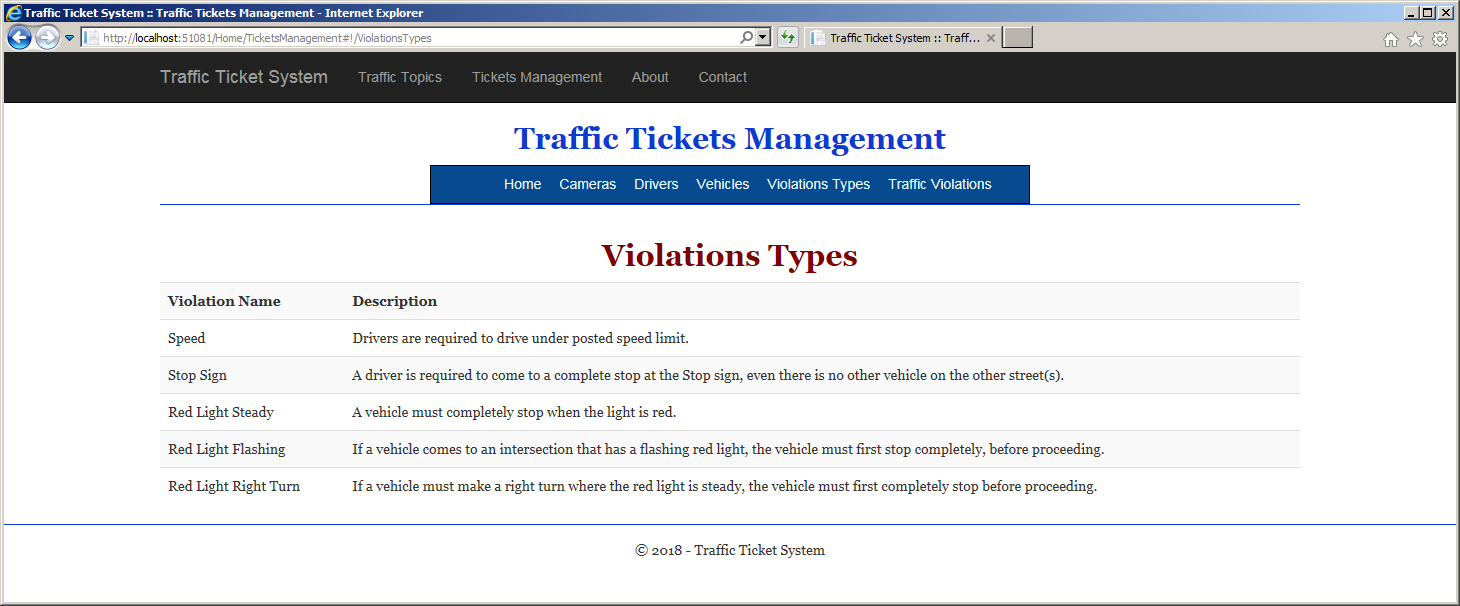The width and height of the screenshot is (1460, 606).
Task: Open the Tools gear icon
Action: (x=1440, y=39)
